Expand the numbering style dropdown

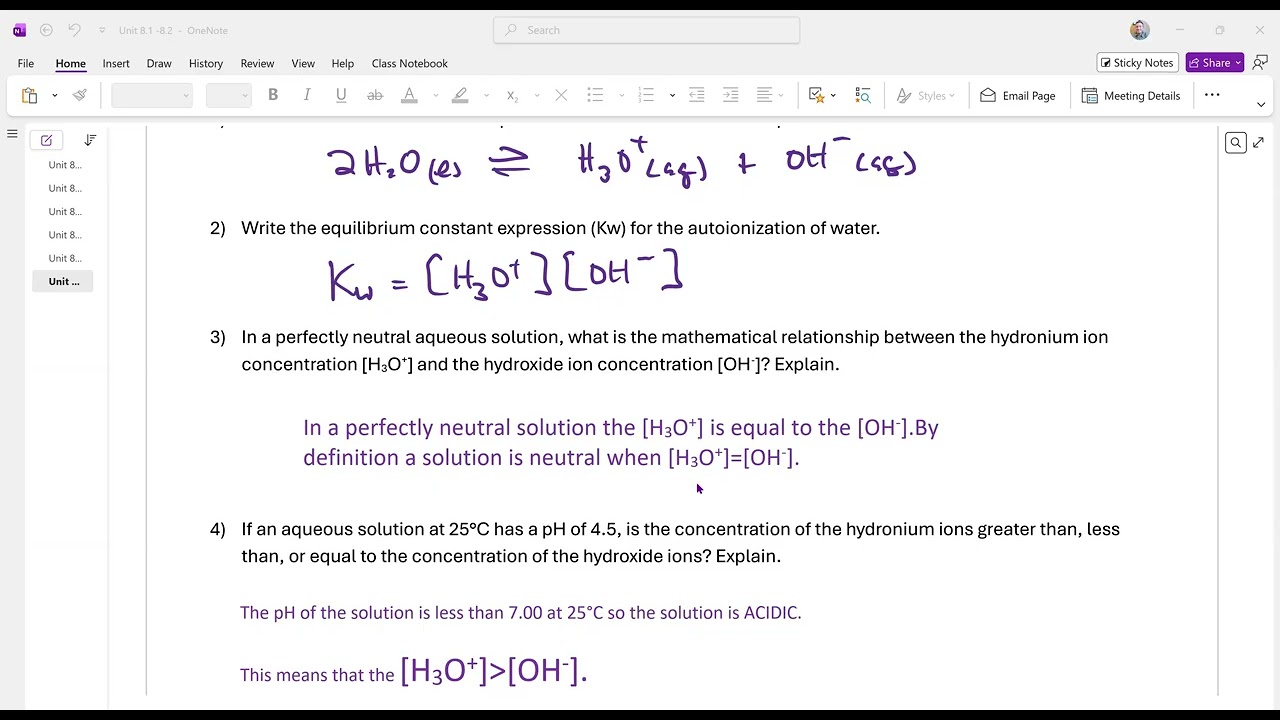672,96
